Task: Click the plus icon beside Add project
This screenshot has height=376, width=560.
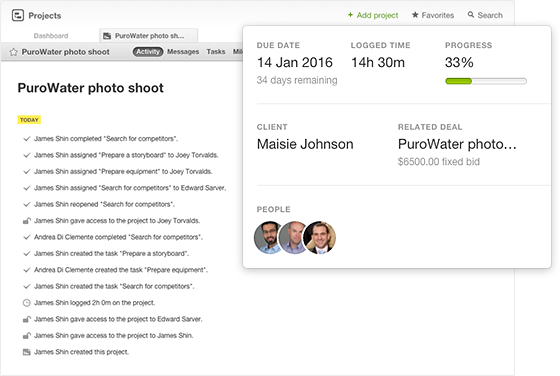Action: click(x=350, y=15)
